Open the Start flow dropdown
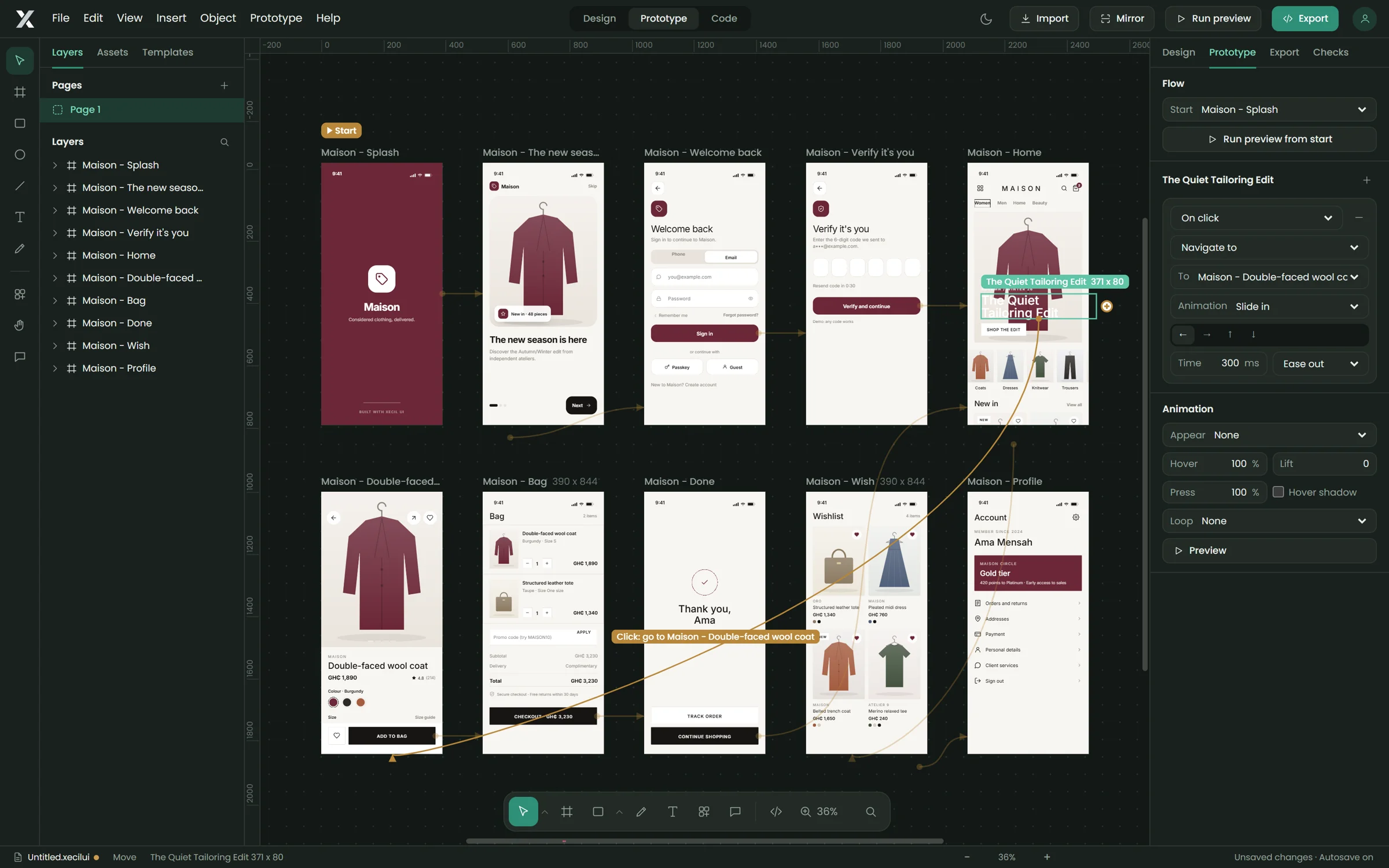1389x868 pixels. pos(1269,109)
